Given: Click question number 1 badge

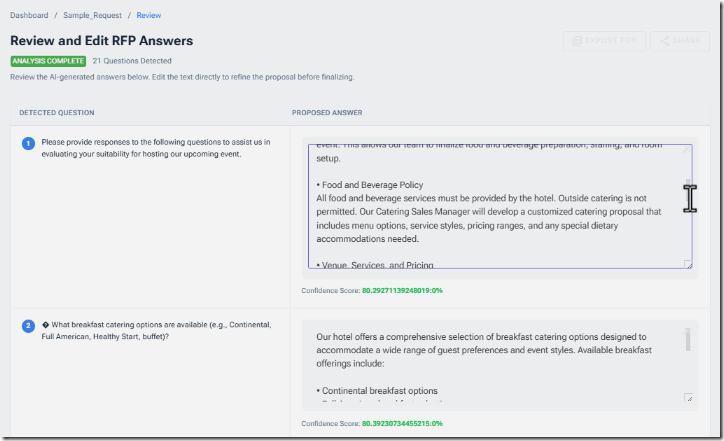Looking at the screenshot, I should pos(28,143).
